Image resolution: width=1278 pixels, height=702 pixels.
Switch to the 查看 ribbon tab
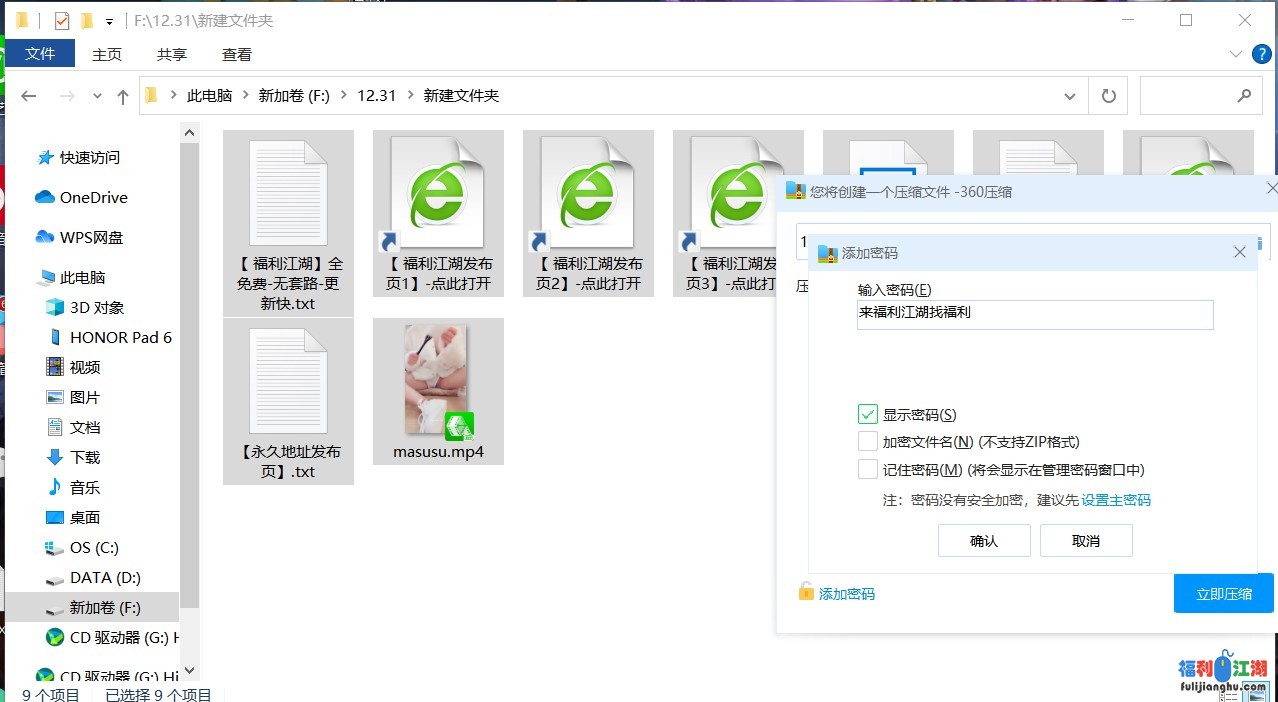pyautogui.click(x=237, y=55)
